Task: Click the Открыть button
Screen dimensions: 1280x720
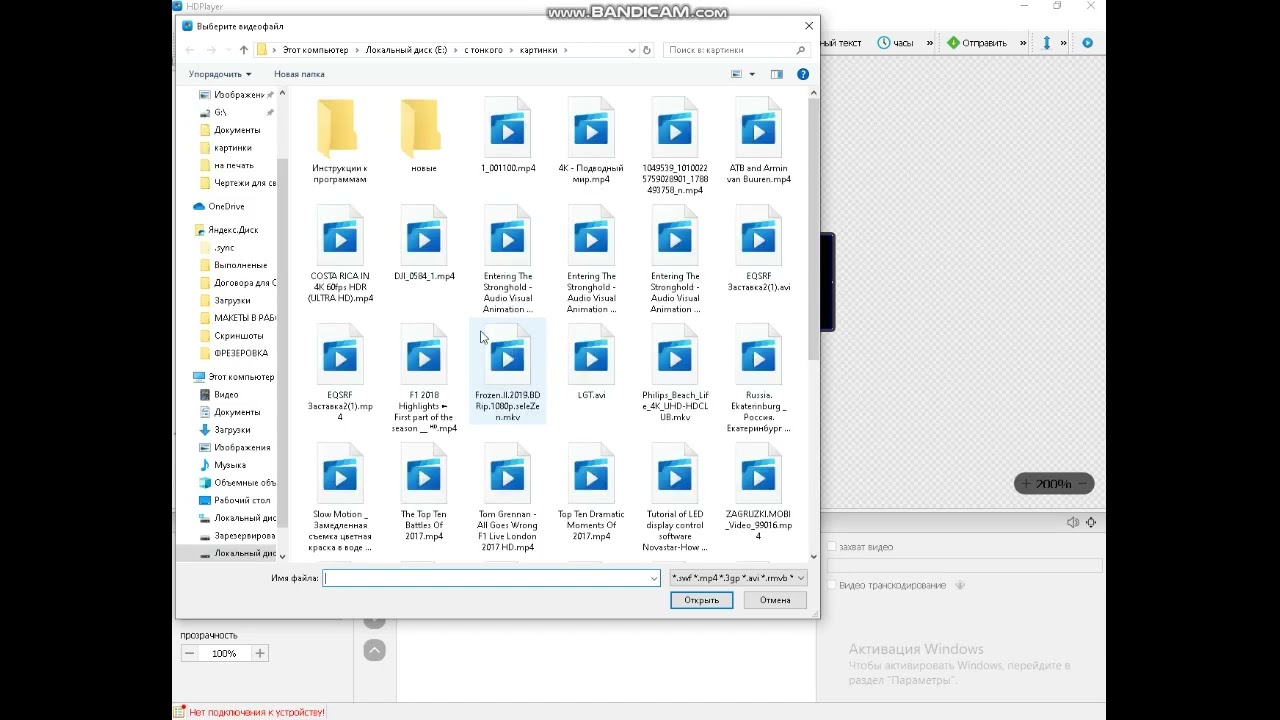Action: [x=701, y=600]
